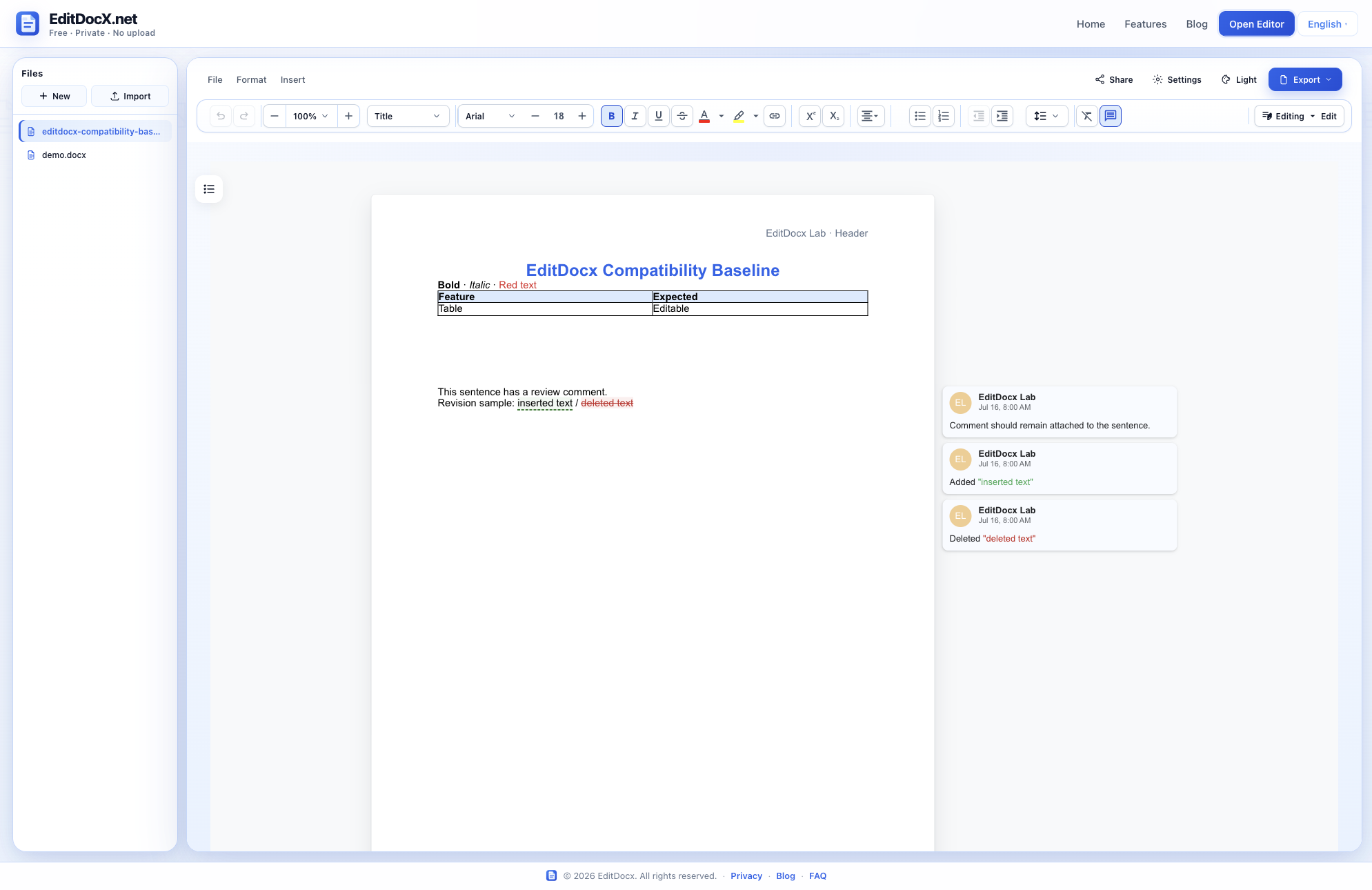Viewport: 1372px width, 890px height.
Task: Select the 'Comment should remain attached' comment card
Action: pyautogui.click(x=1060, y=412)
